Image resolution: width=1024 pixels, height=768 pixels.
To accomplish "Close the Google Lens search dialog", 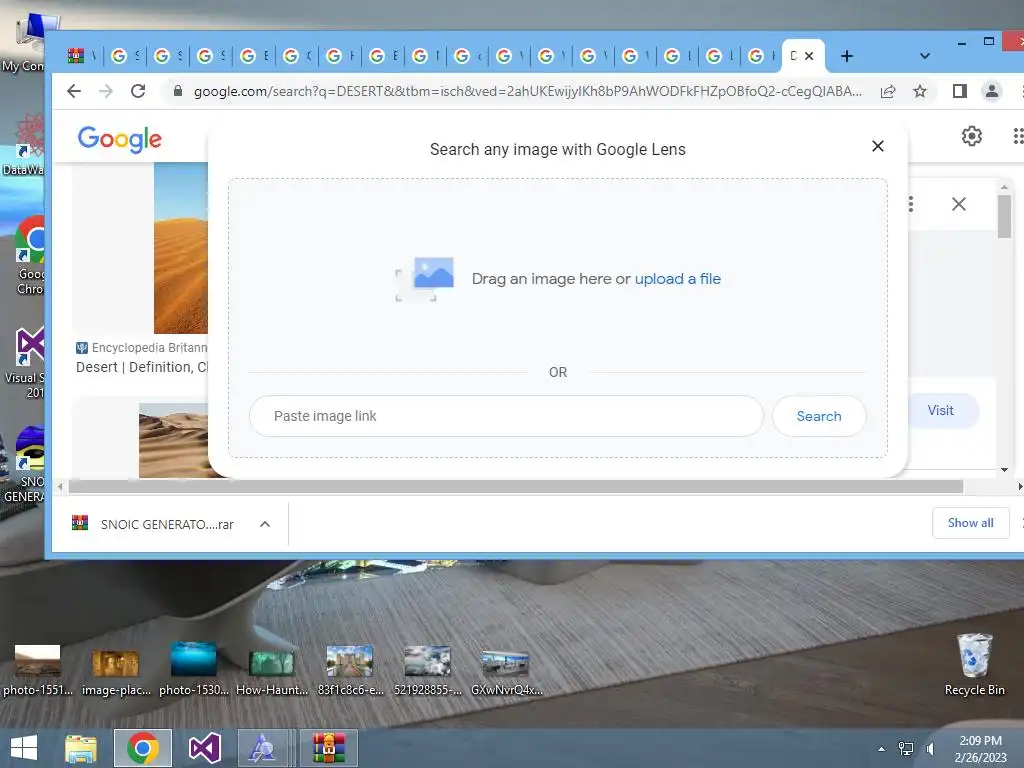I will click(878, 146).
